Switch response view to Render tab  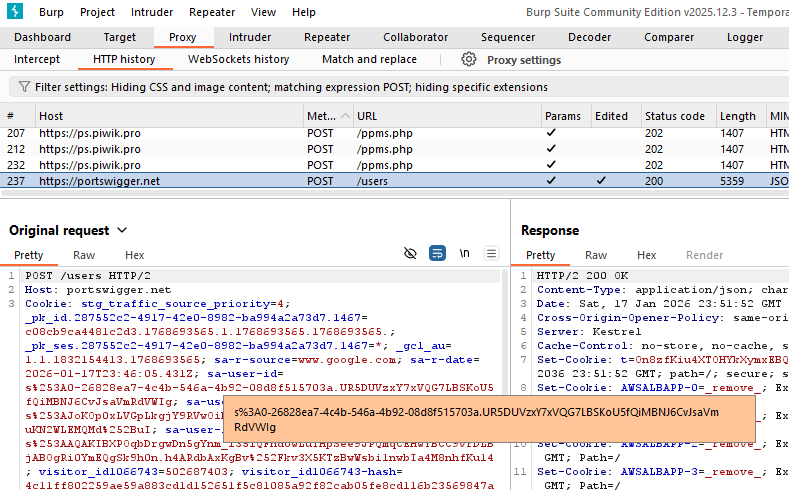704,255
